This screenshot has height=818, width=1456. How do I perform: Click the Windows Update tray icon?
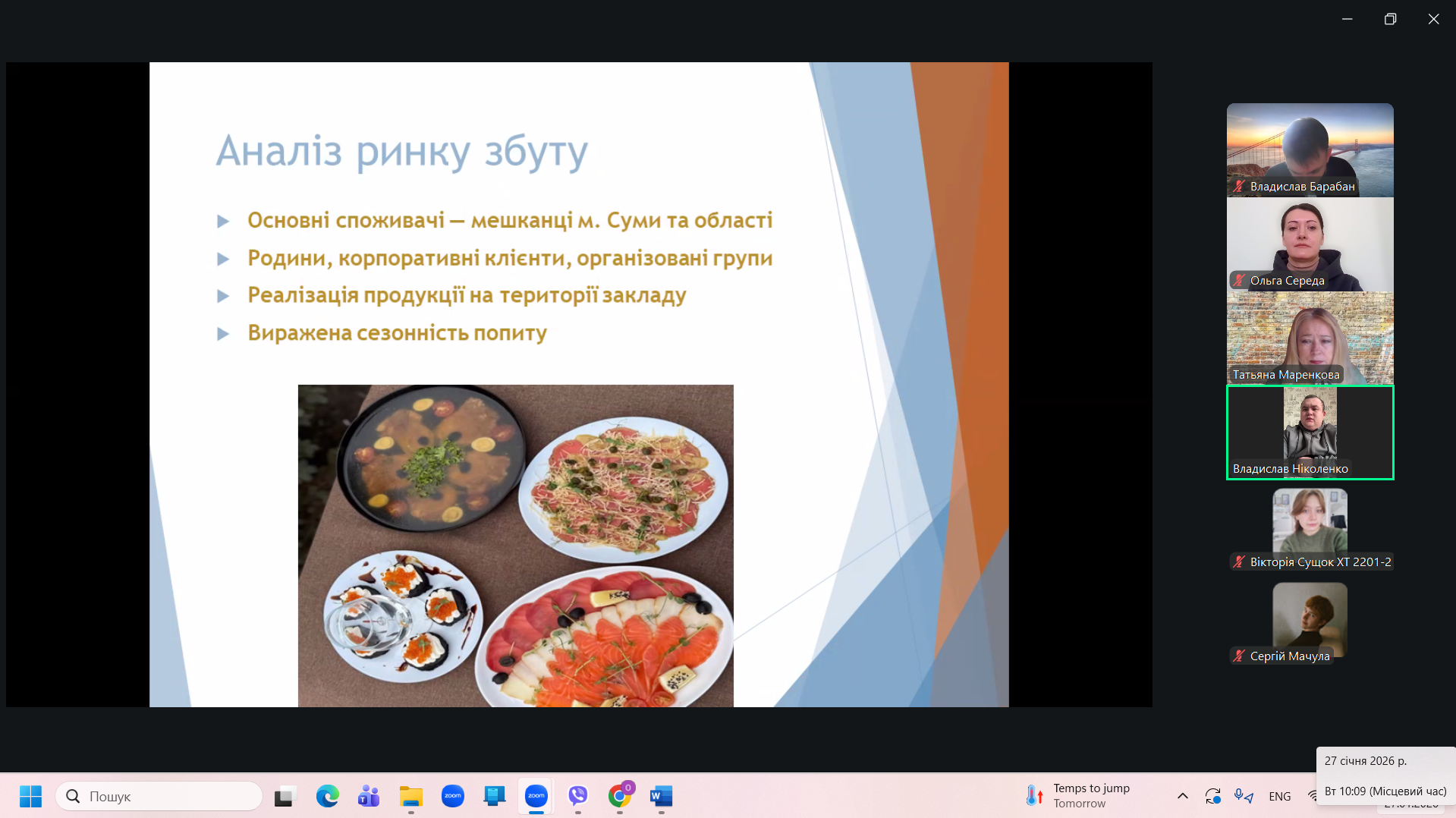tap(1212, 796)
